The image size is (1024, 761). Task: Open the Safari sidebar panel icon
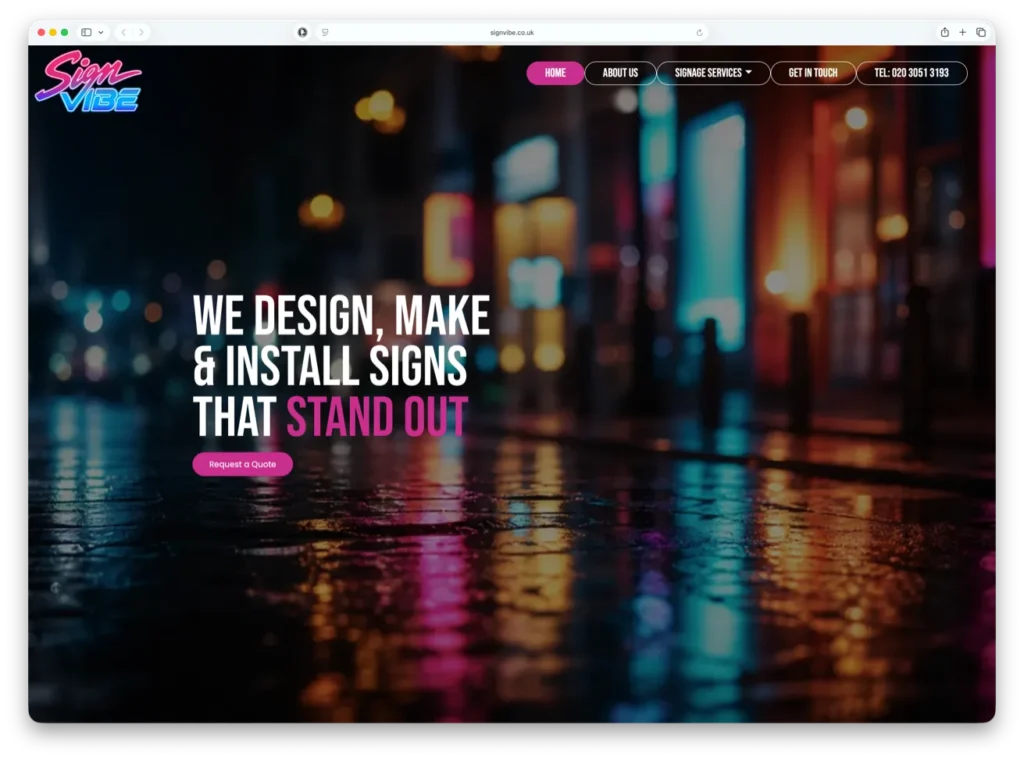[86, 32]
